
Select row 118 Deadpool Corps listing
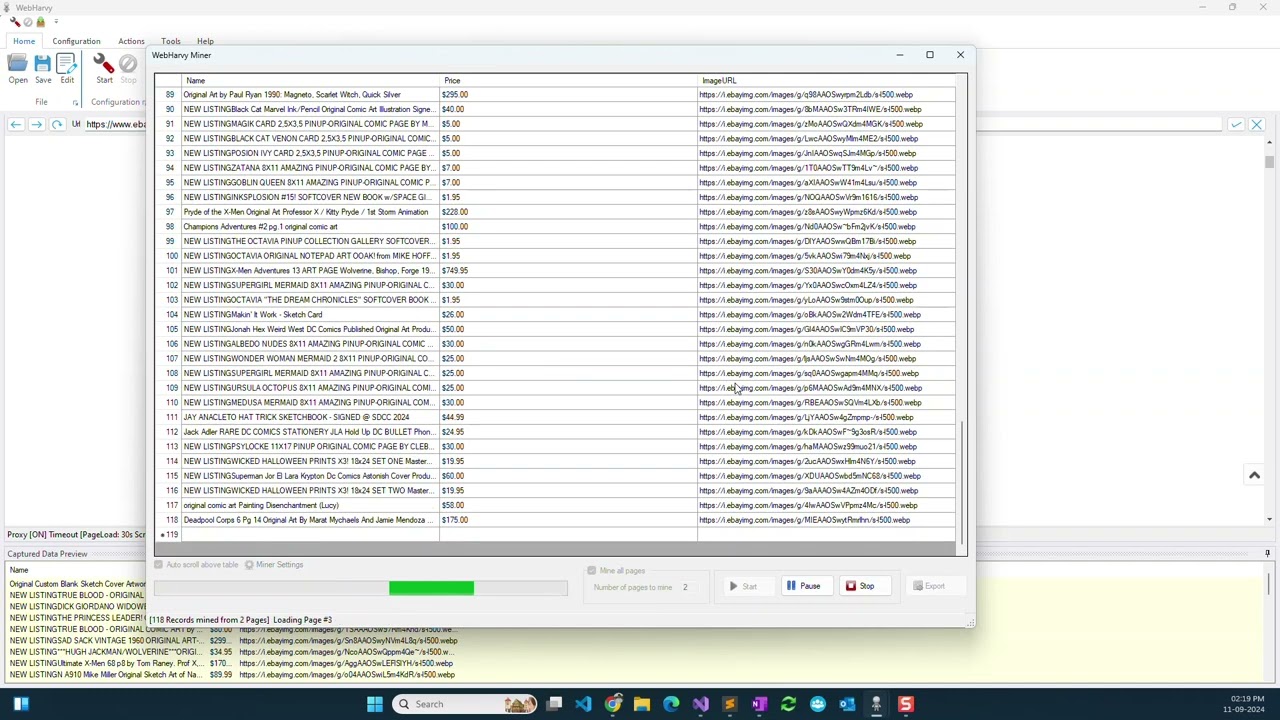coord(555,520)
